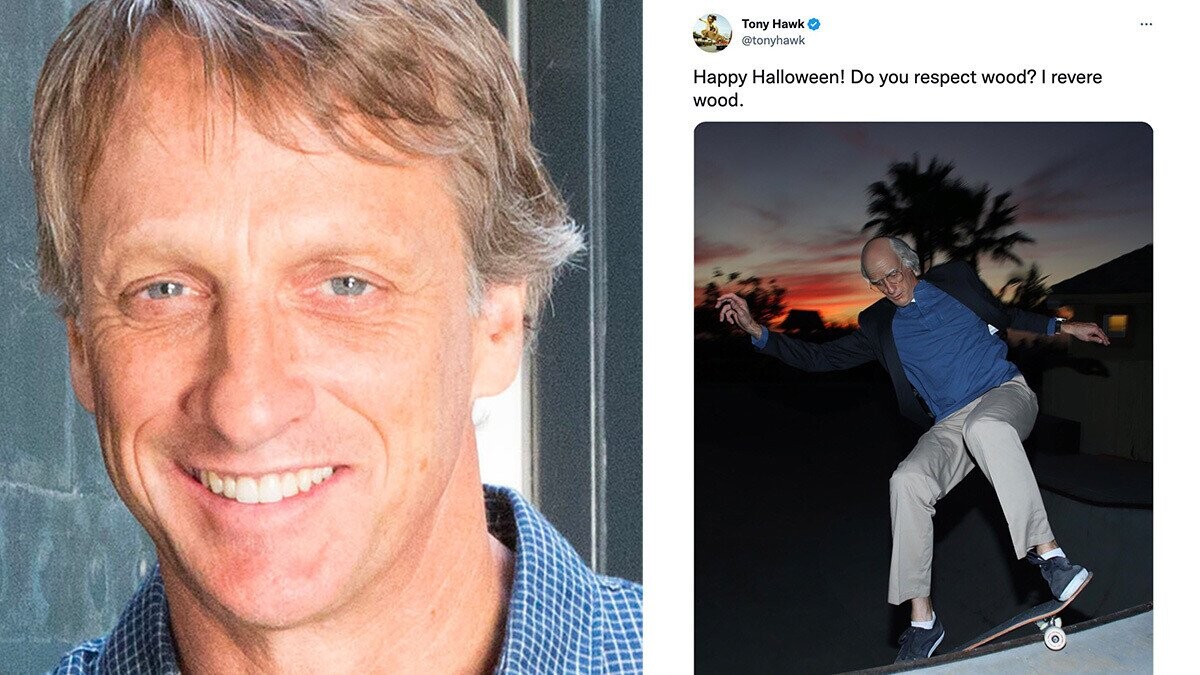Open the three-dot more options menu
Viewport: 1200px width, 675px height.
[1146, 24]
